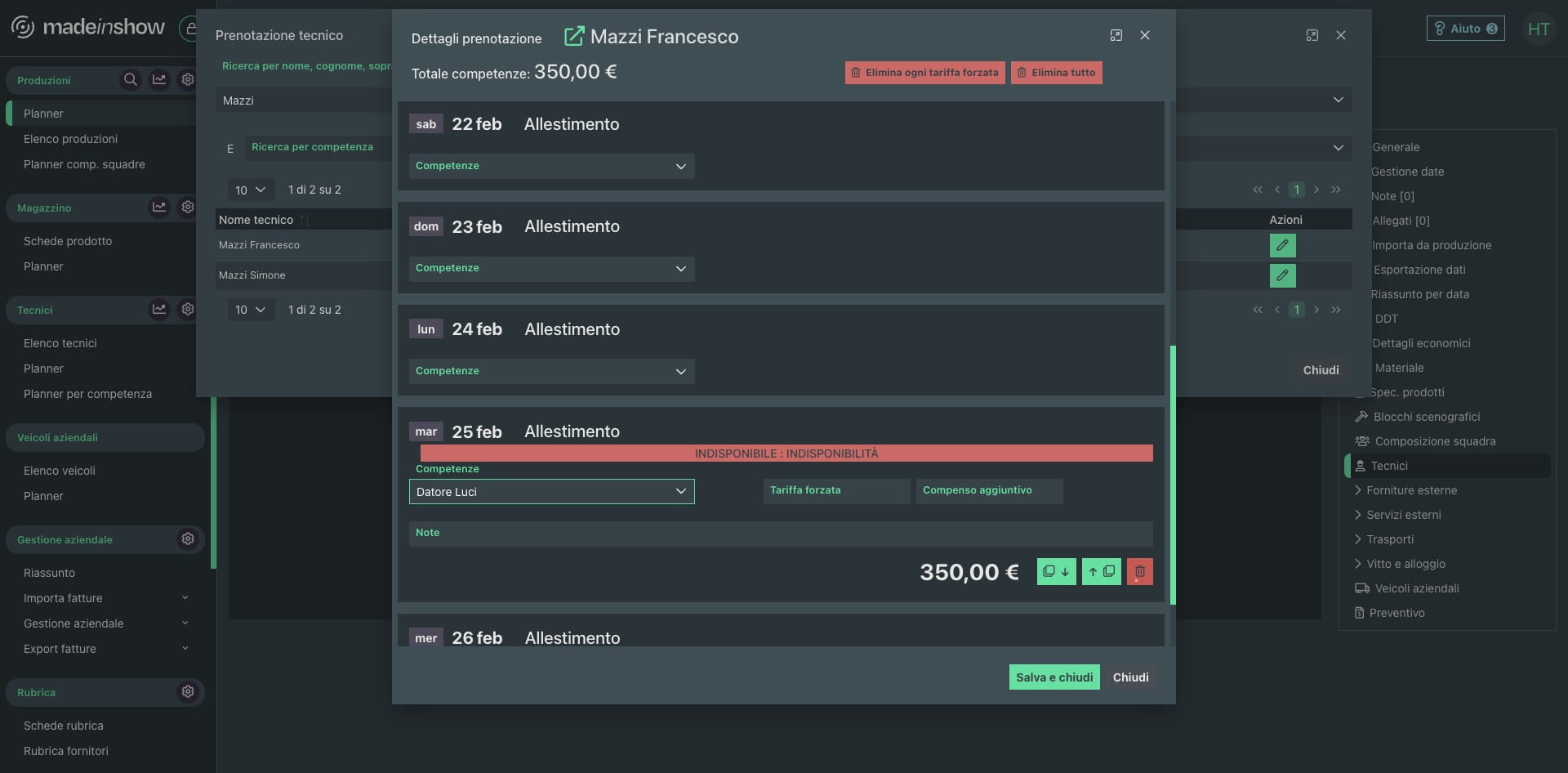Click the Tariffa forzata input field

836,492
